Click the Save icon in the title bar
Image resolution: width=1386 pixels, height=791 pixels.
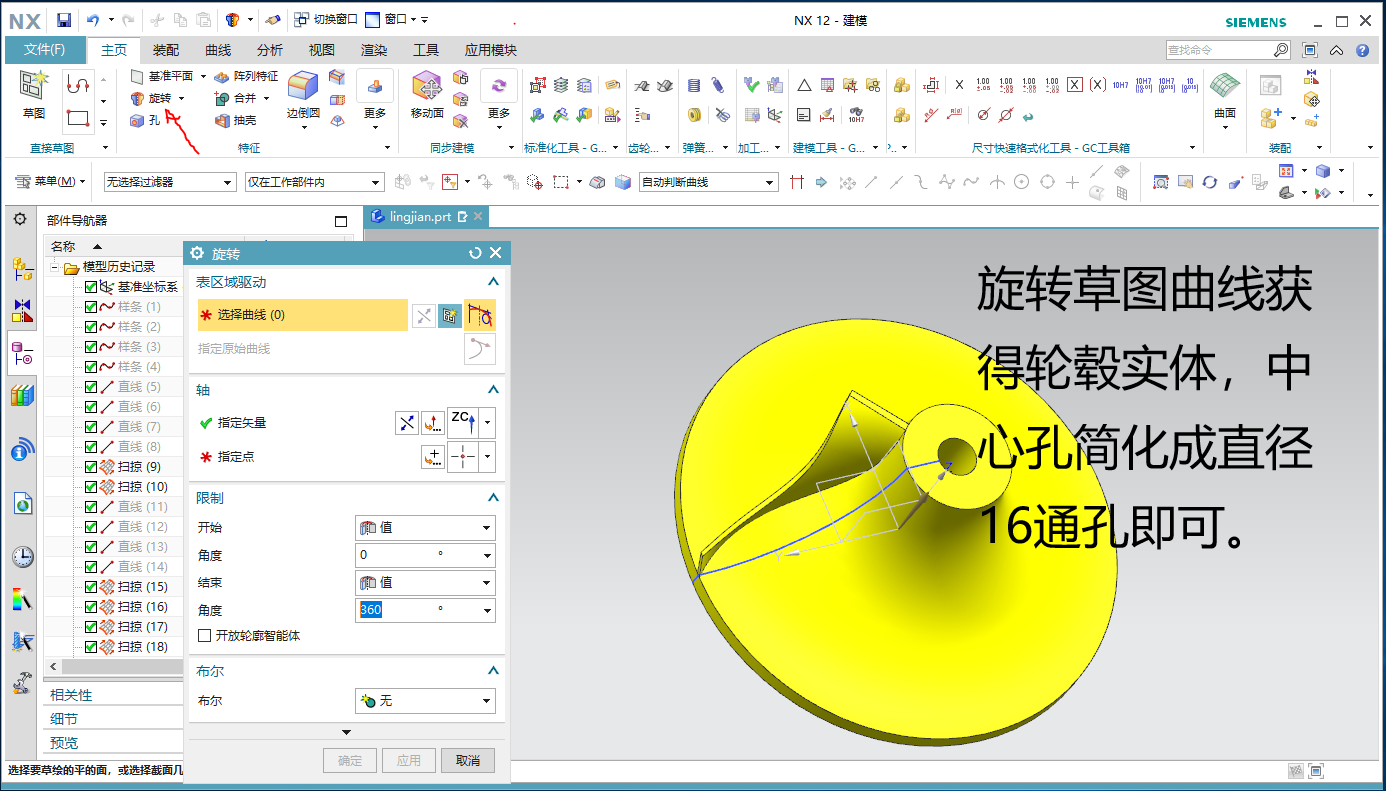64,20
